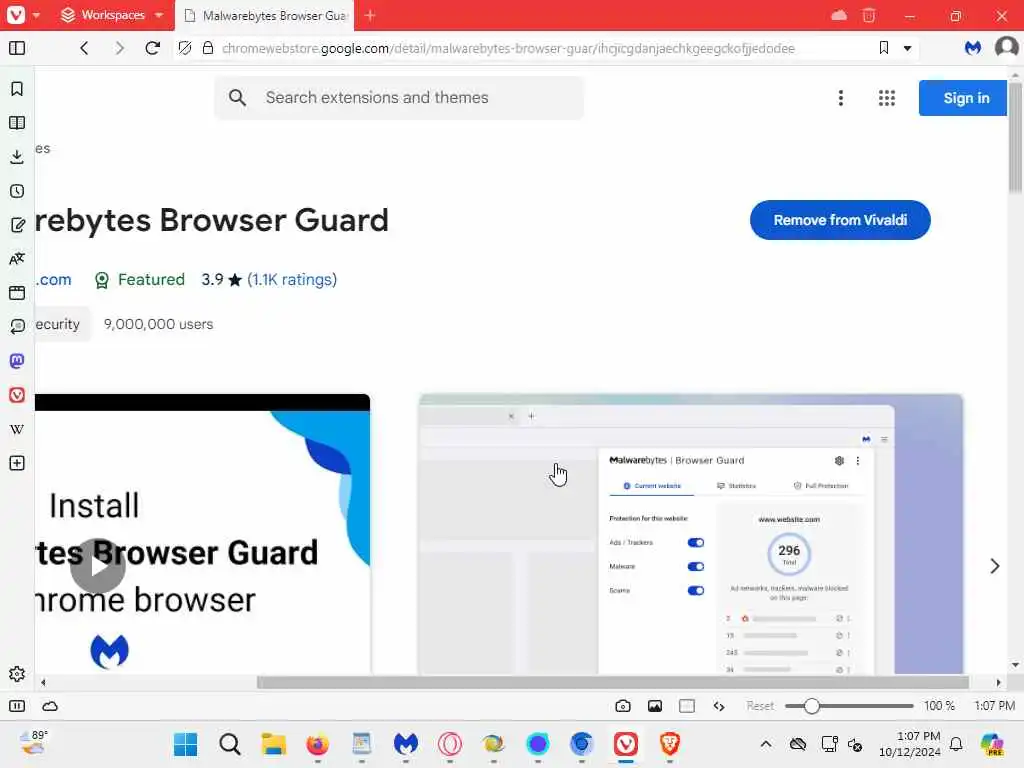
Task: Open the Vivaldi main menu icon
Action: coord(16,14)
